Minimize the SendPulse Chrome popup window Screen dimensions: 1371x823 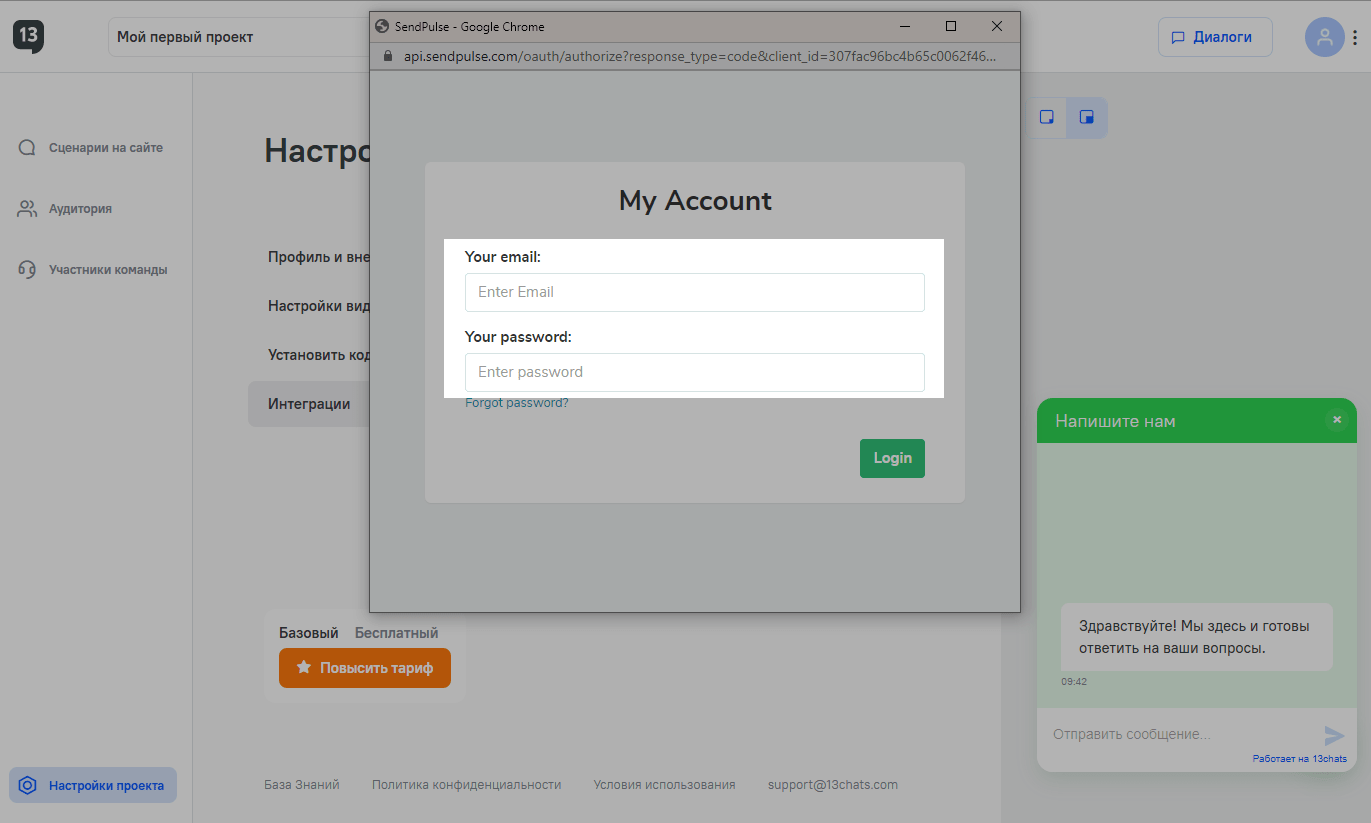pyautogui.click(x=905, y=26)
